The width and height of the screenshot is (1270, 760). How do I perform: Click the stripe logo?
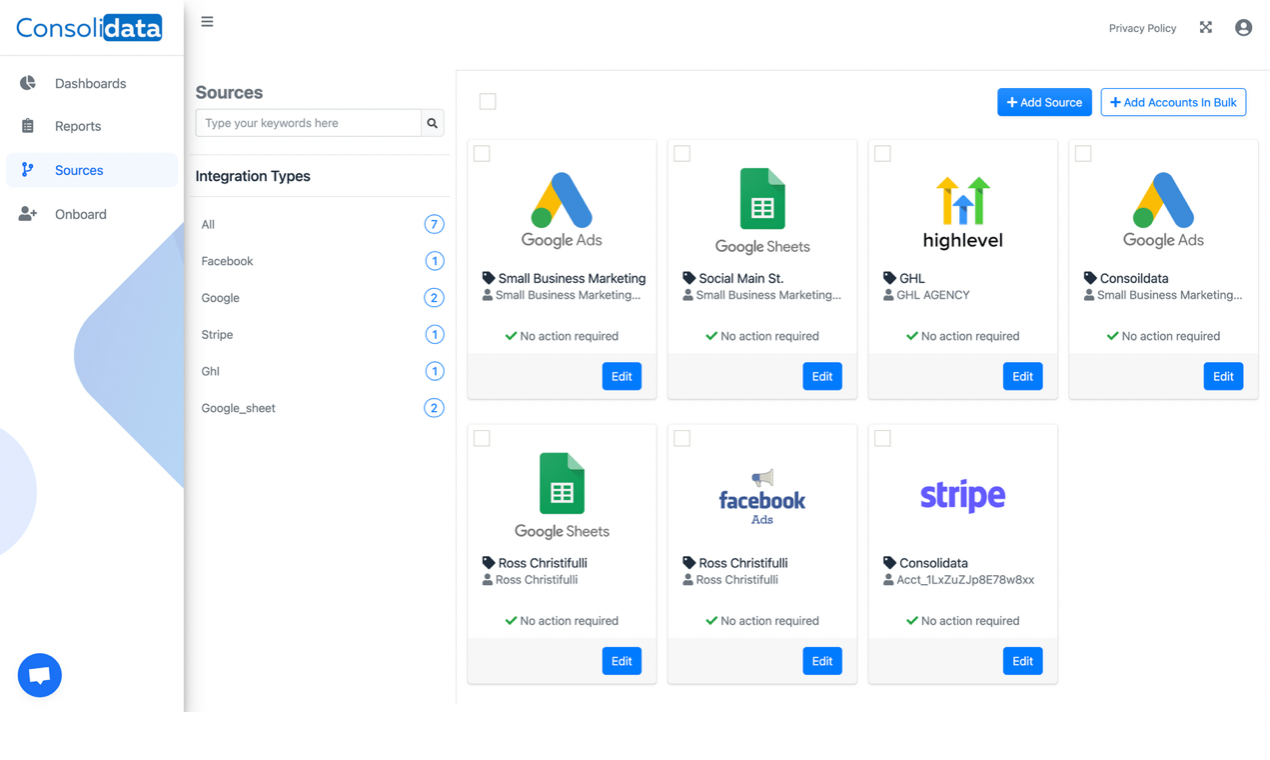pyautogui.click(x=963, y=495)
